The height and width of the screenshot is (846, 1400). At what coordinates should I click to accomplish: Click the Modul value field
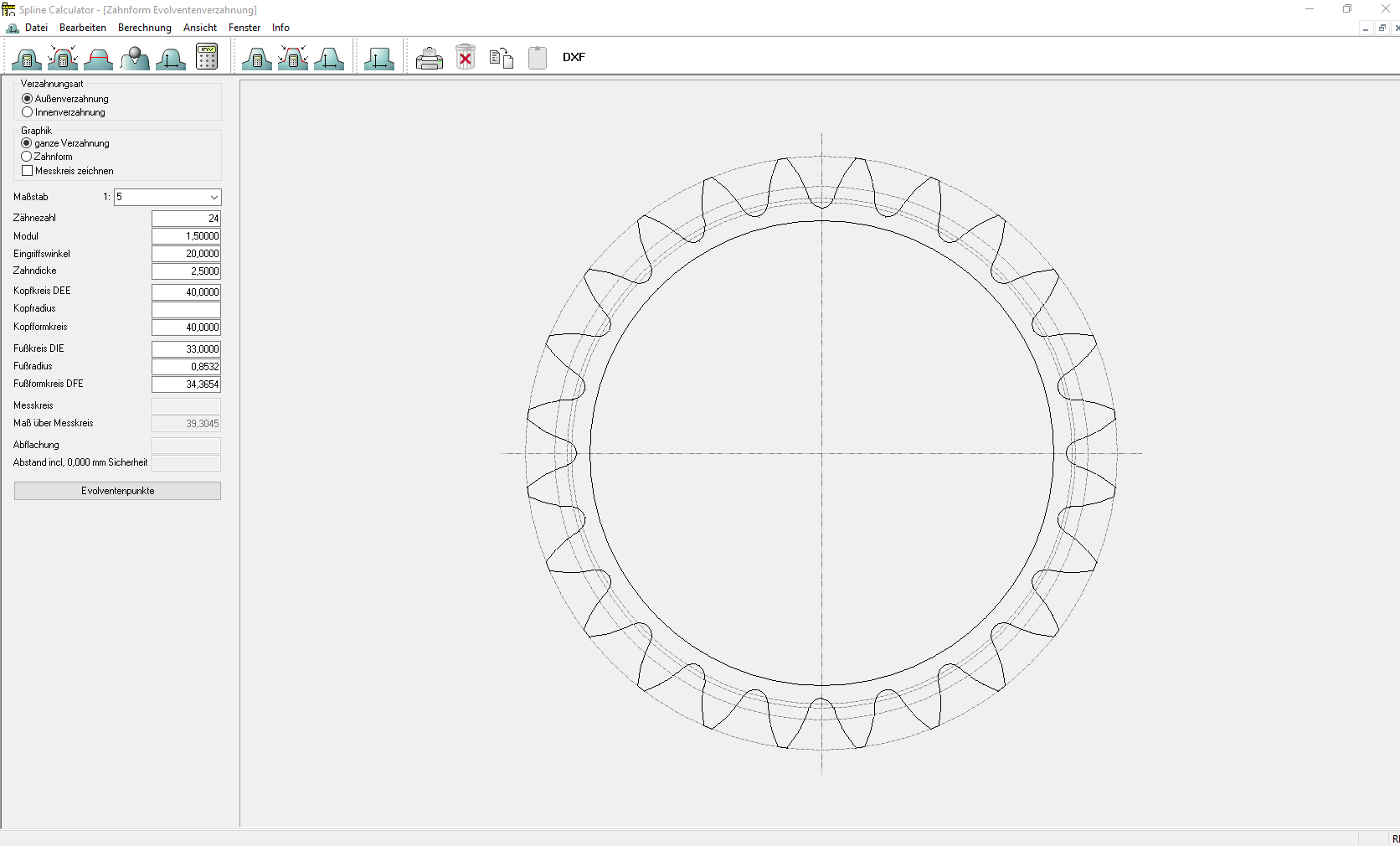pos(186,236)
